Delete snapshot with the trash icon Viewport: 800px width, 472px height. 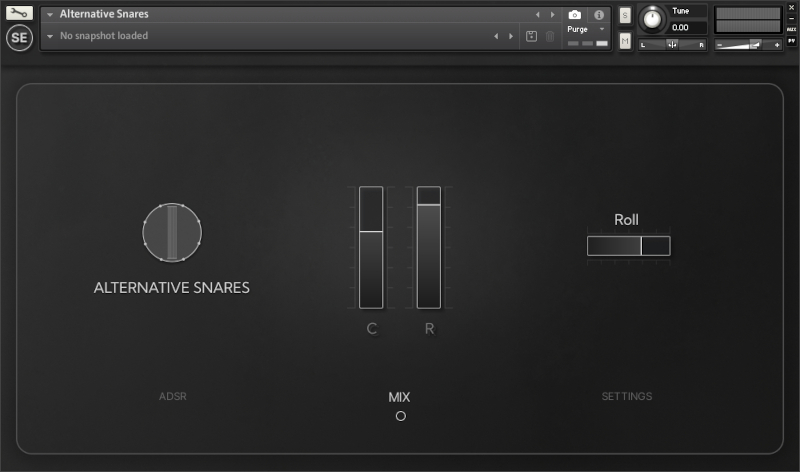coord(550,36)
